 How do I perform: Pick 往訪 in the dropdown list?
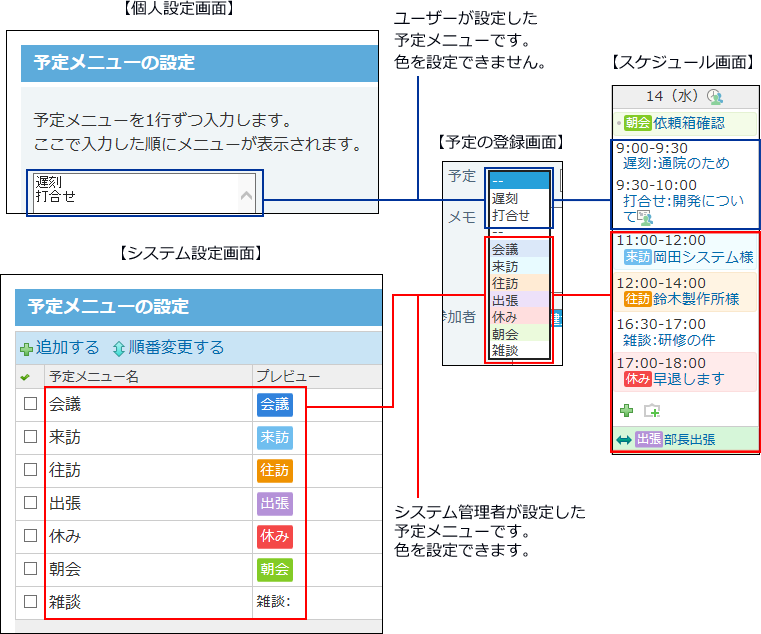(506, 283)
